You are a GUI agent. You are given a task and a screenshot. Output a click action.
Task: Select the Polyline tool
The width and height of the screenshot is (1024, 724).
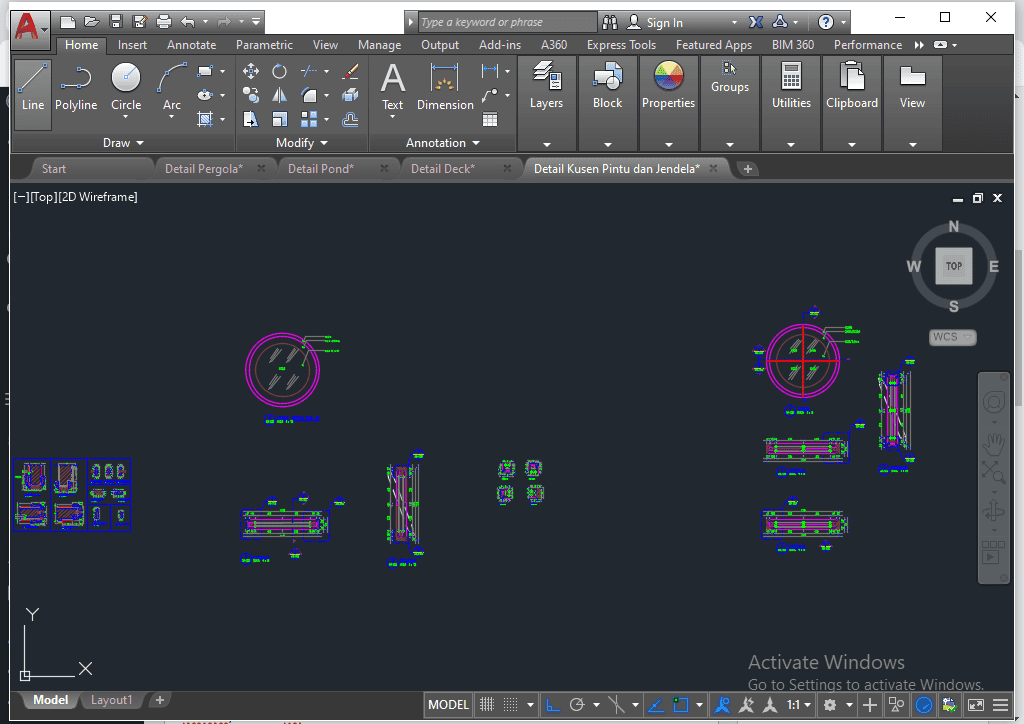coord(76,88)
